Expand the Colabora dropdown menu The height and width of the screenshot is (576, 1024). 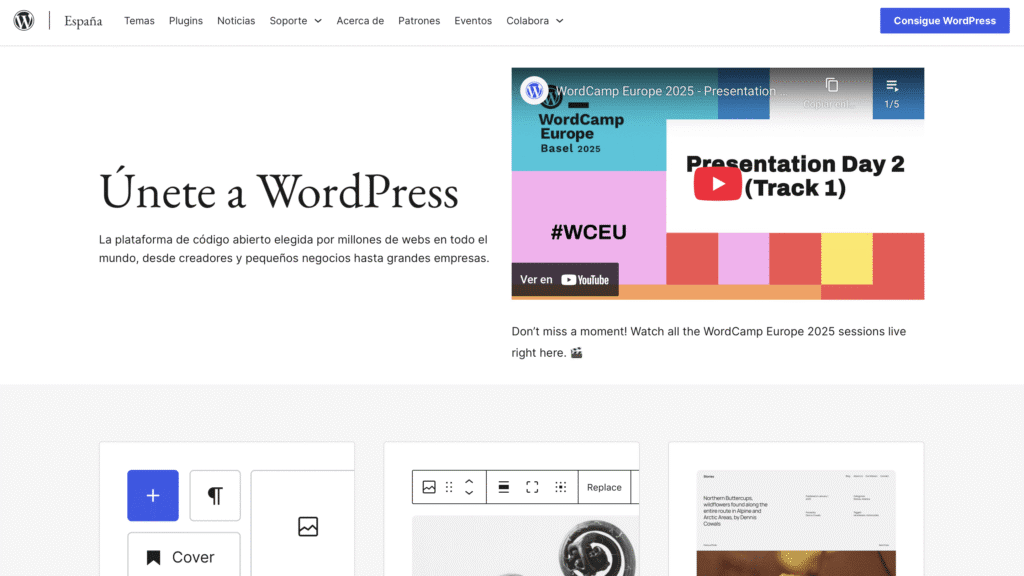pyautogui.click(x=534, y=21)
